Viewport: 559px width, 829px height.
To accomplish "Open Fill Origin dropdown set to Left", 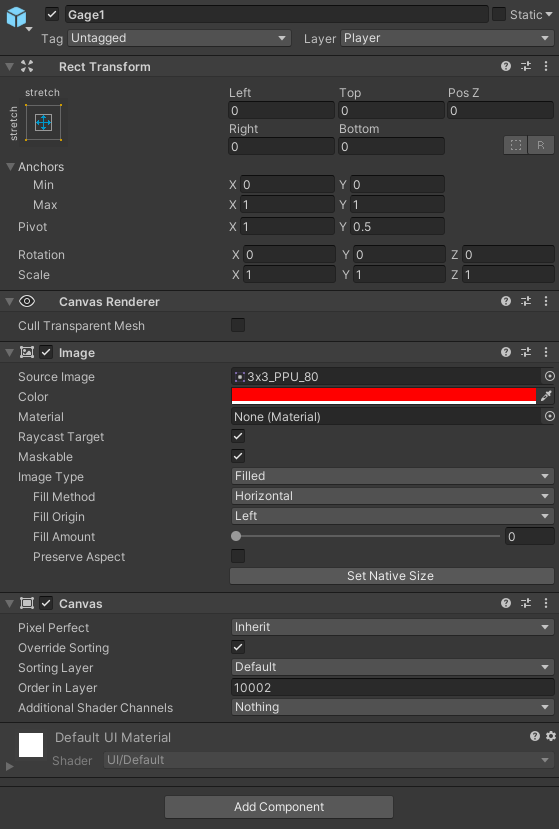I will point(392,516).
